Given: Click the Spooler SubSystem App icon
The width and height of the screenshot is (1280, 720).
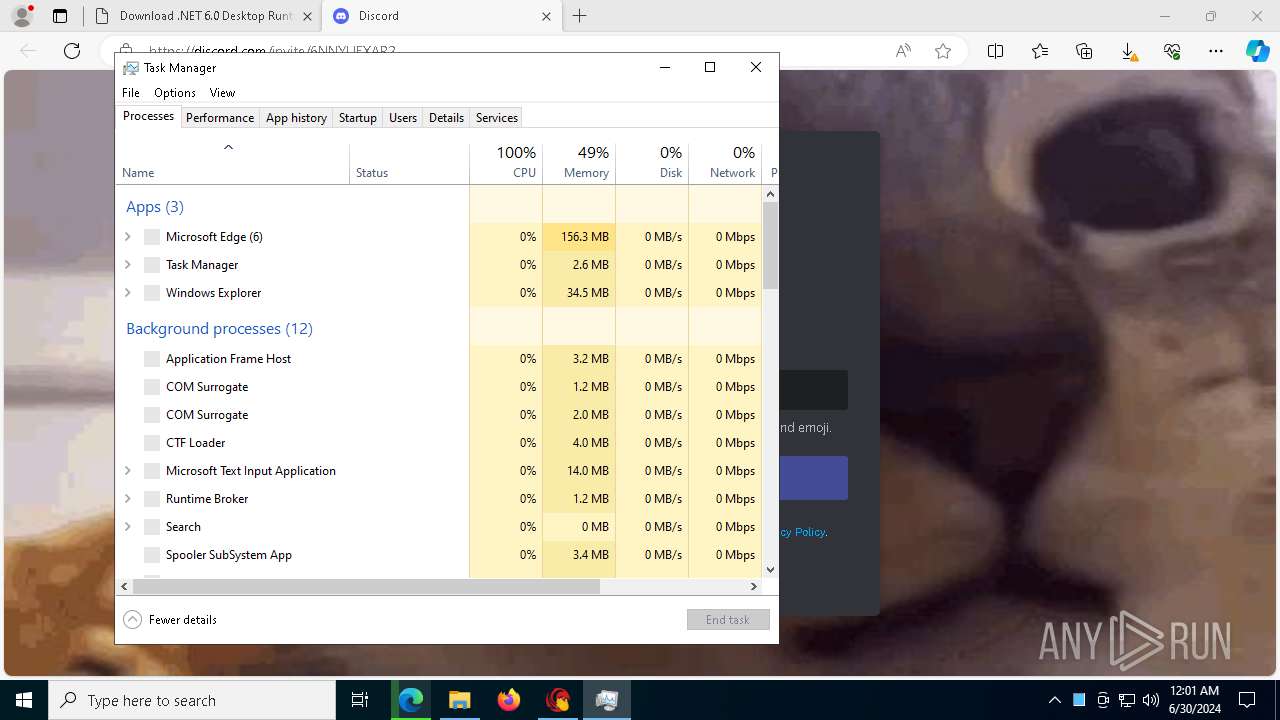Looking at the screenshot, I should click(152, 555).
